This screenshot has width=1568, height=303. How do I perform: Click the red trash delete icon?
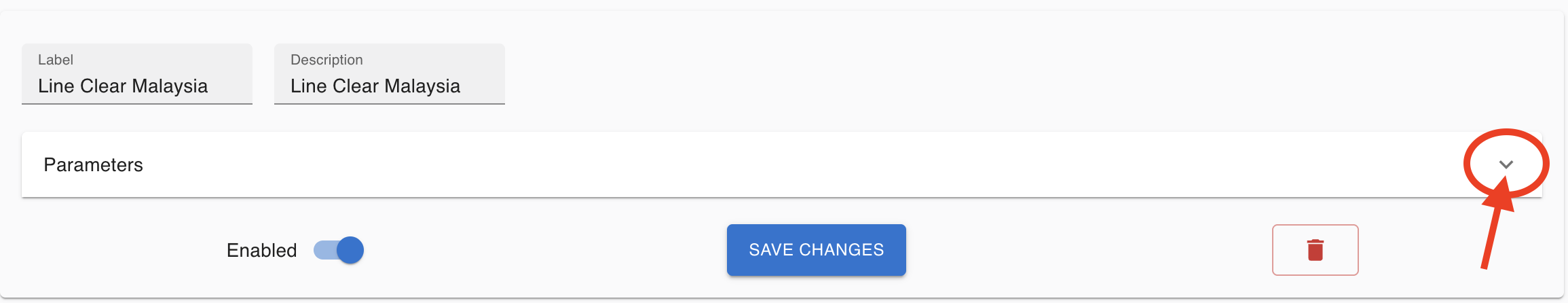point(1315,250)
